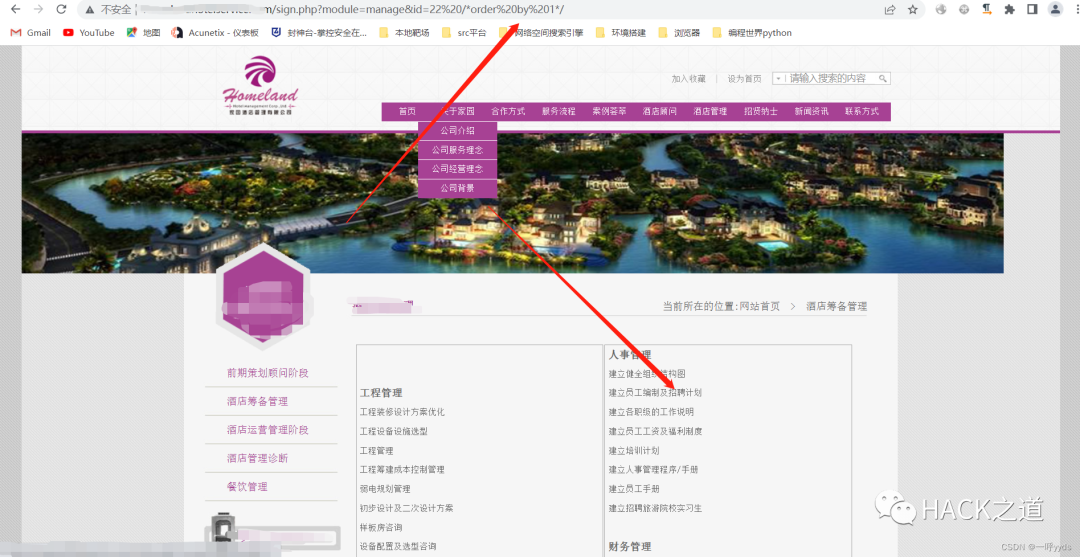
Task: Expand the 环境搭建 bookmark folder
Action: 627,32
